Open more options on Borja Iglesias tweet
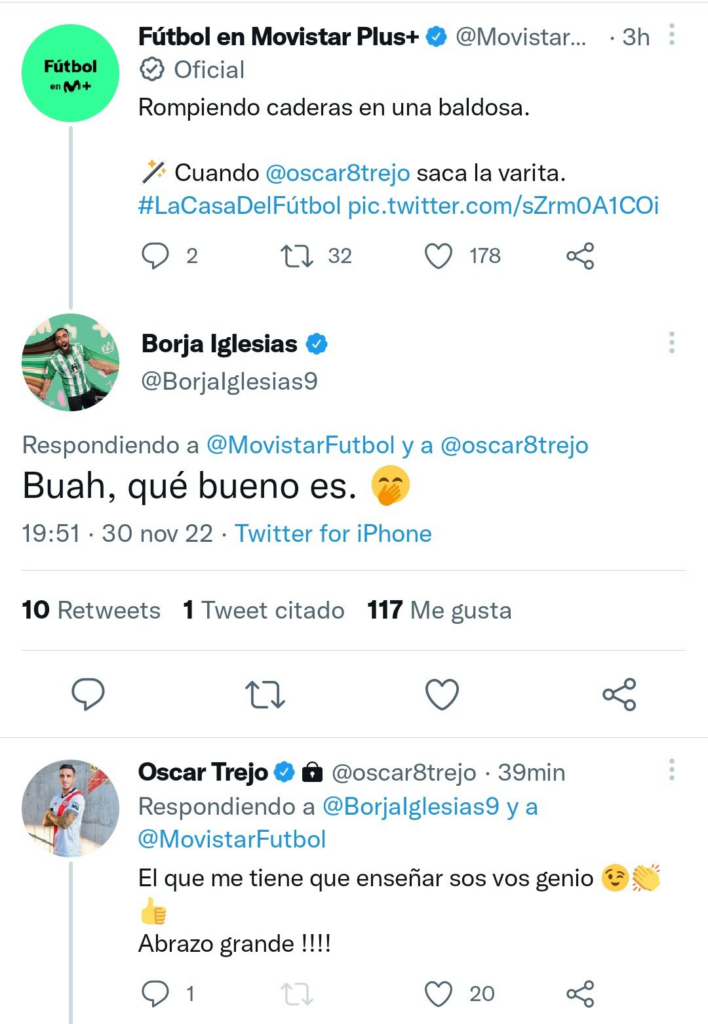This screenshot has width=708, height=1024. (x=672, y=344)
